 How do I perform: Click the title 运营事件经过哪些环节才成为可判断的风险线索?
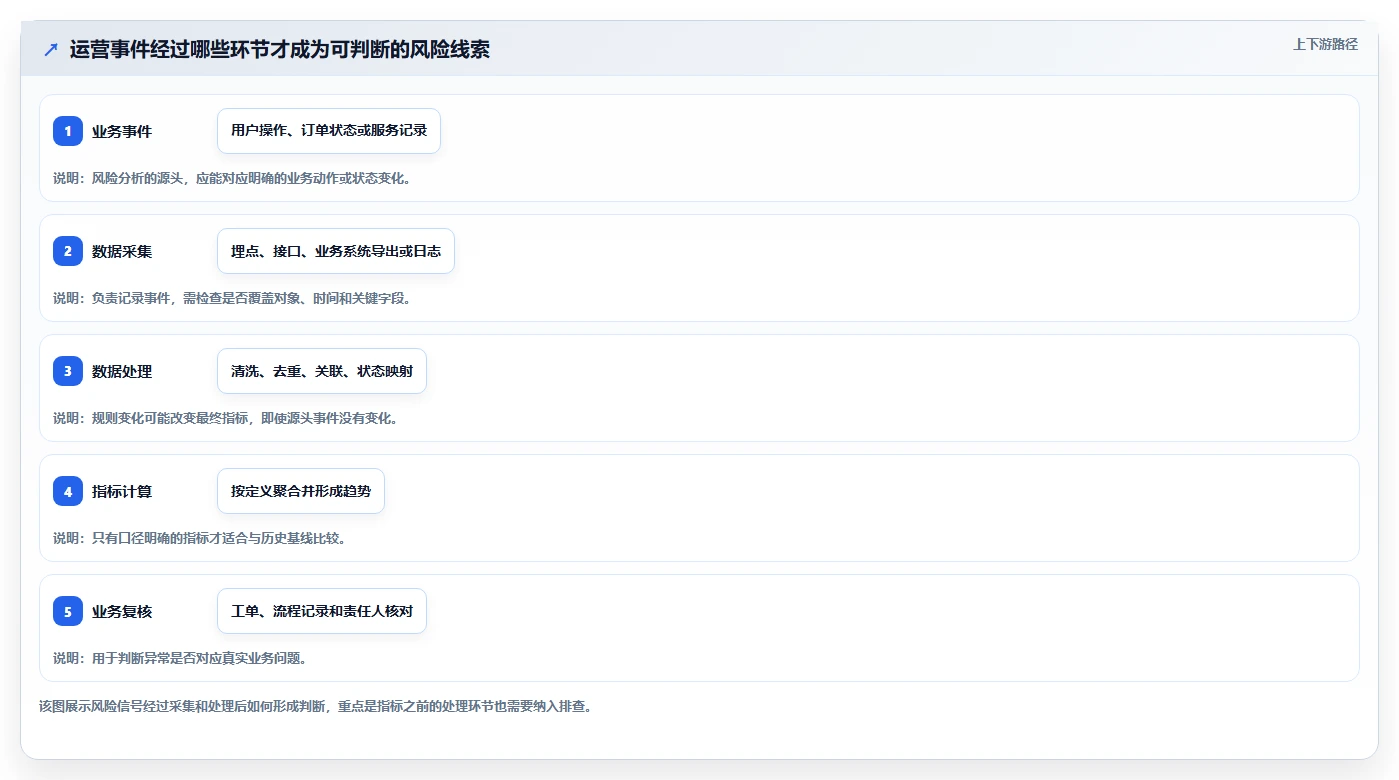[x=280, y=50]
